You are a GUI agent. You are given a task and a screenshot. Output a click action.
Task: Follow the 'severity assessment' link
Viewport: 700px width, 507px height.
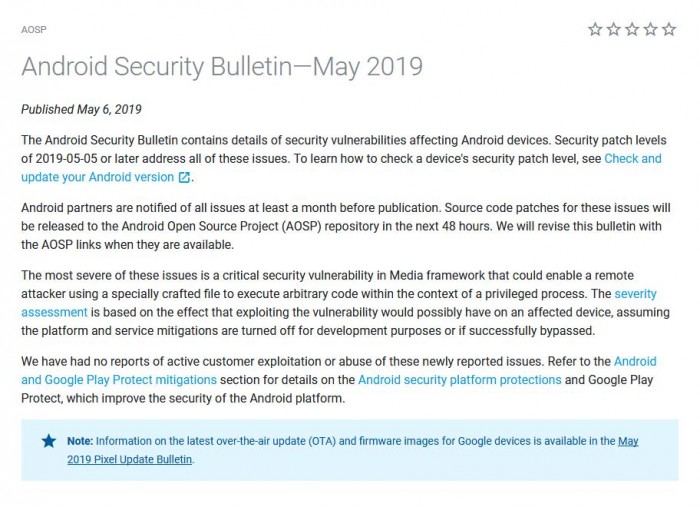pyautogui.click(x=55, y=312)
